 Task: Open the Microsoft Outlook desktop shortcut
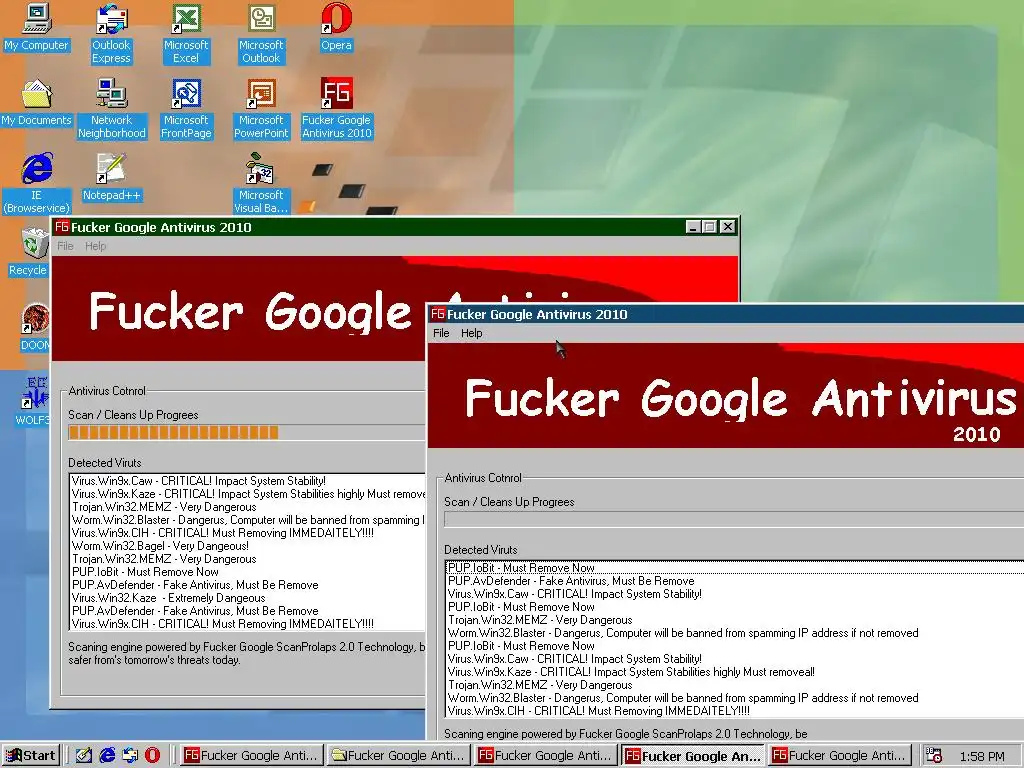tap(261, 33)
